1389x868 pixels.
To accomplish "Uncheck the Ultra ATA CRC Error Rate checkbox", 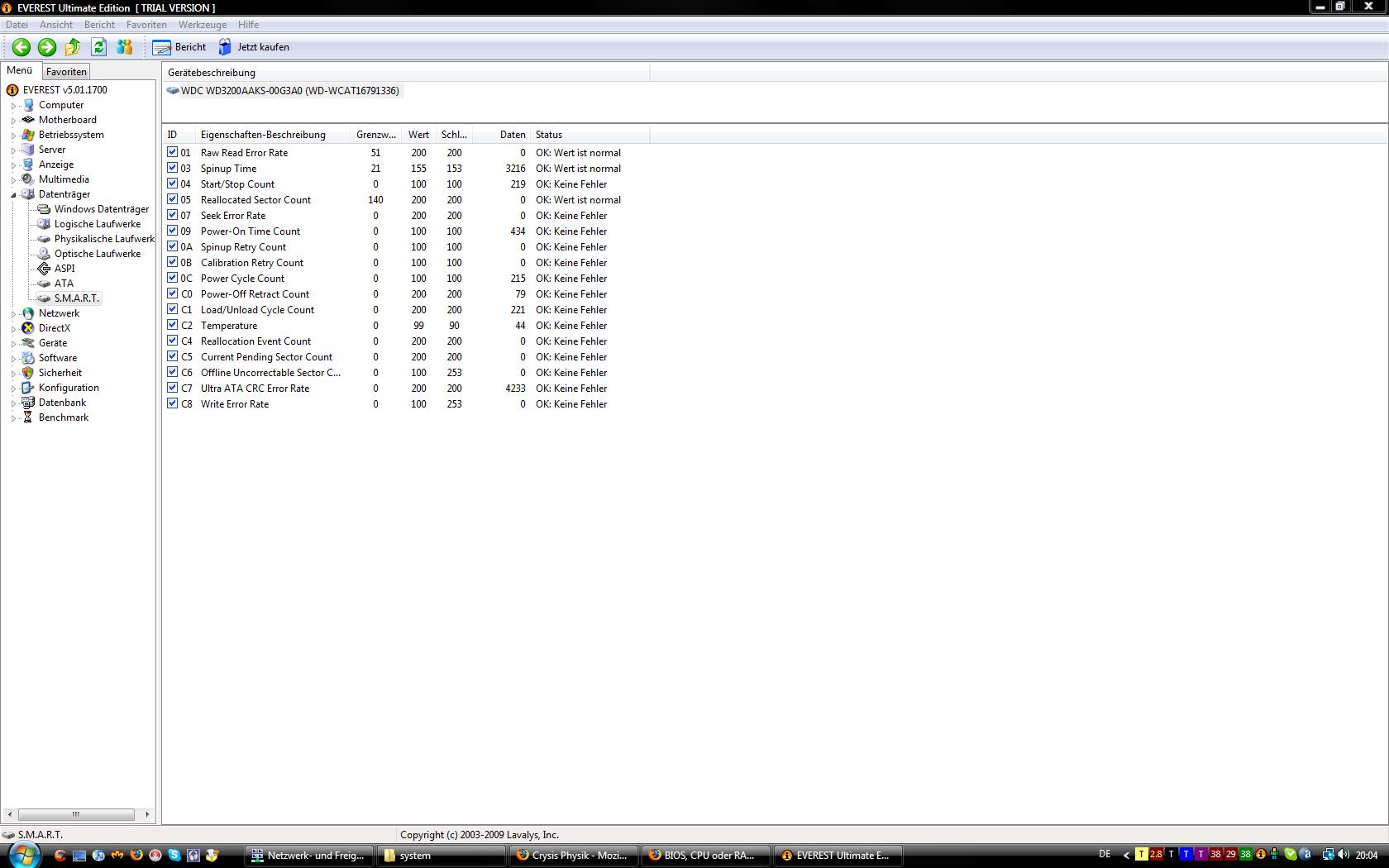I will click(172, 388).
